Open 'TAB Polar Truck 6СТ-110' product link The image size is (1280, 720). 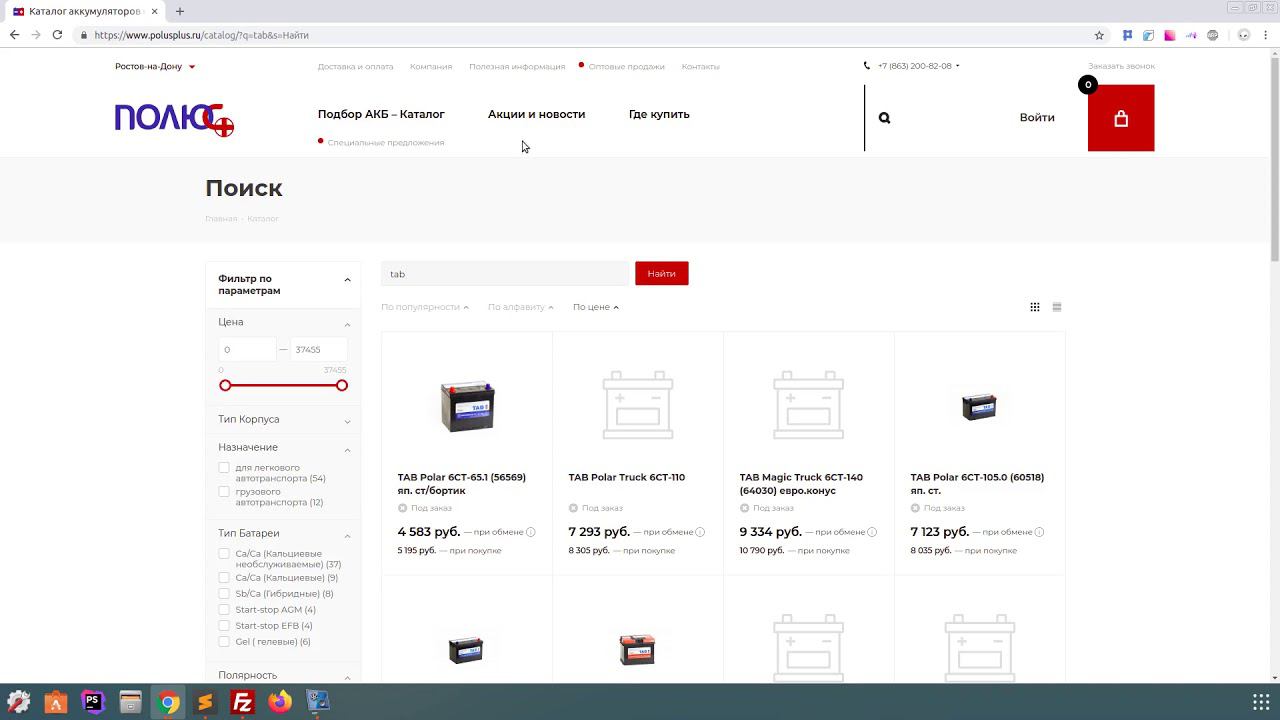coord(627,477)
